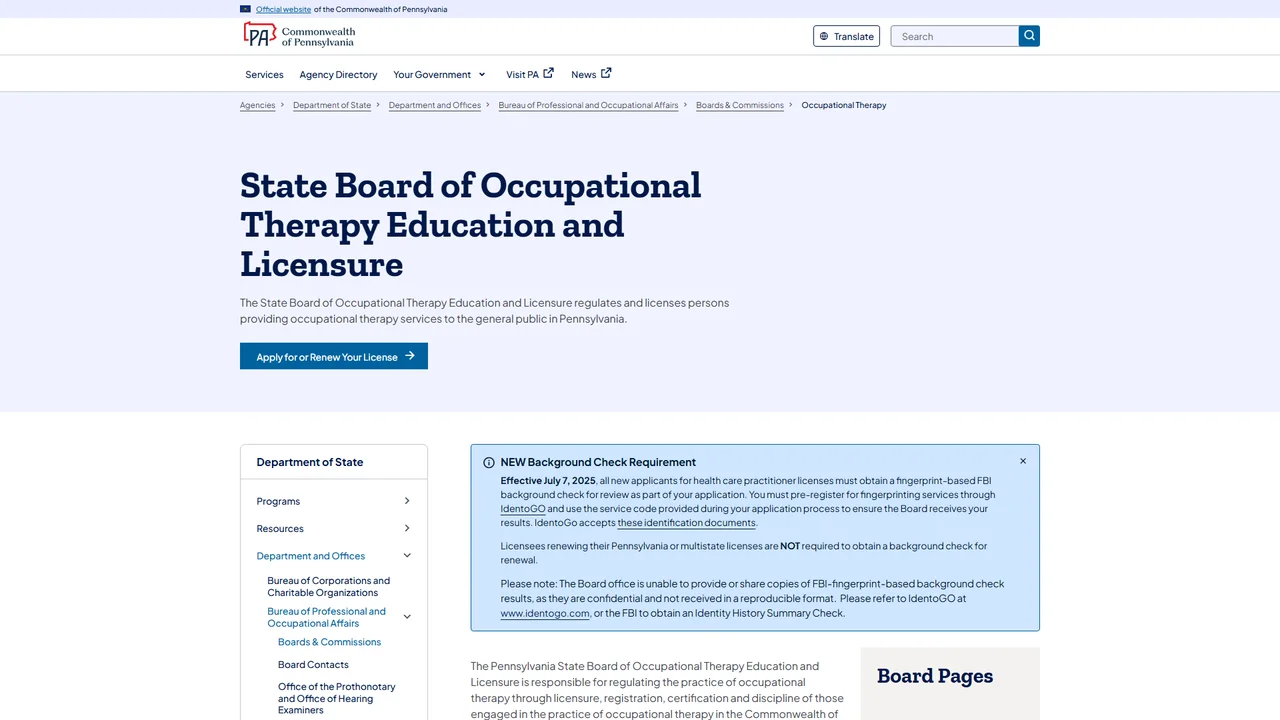
Task: Click Apply for or Renew Your License
Action: (x=334, y=356)
